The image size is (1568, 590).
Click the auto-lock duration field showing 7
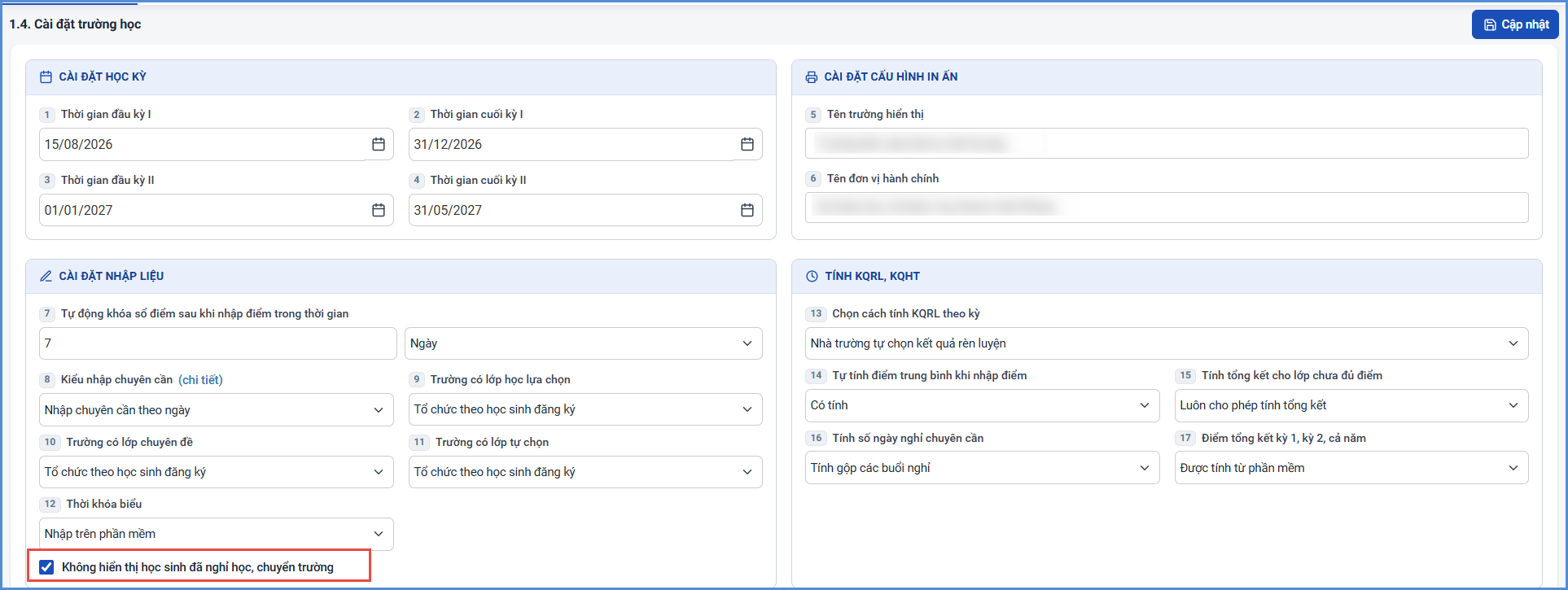217,343
